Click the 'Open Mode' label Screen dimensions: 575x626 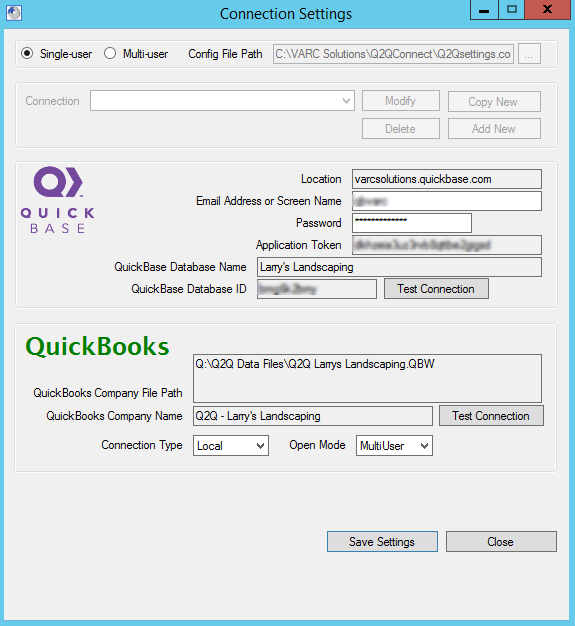point(317,445)
